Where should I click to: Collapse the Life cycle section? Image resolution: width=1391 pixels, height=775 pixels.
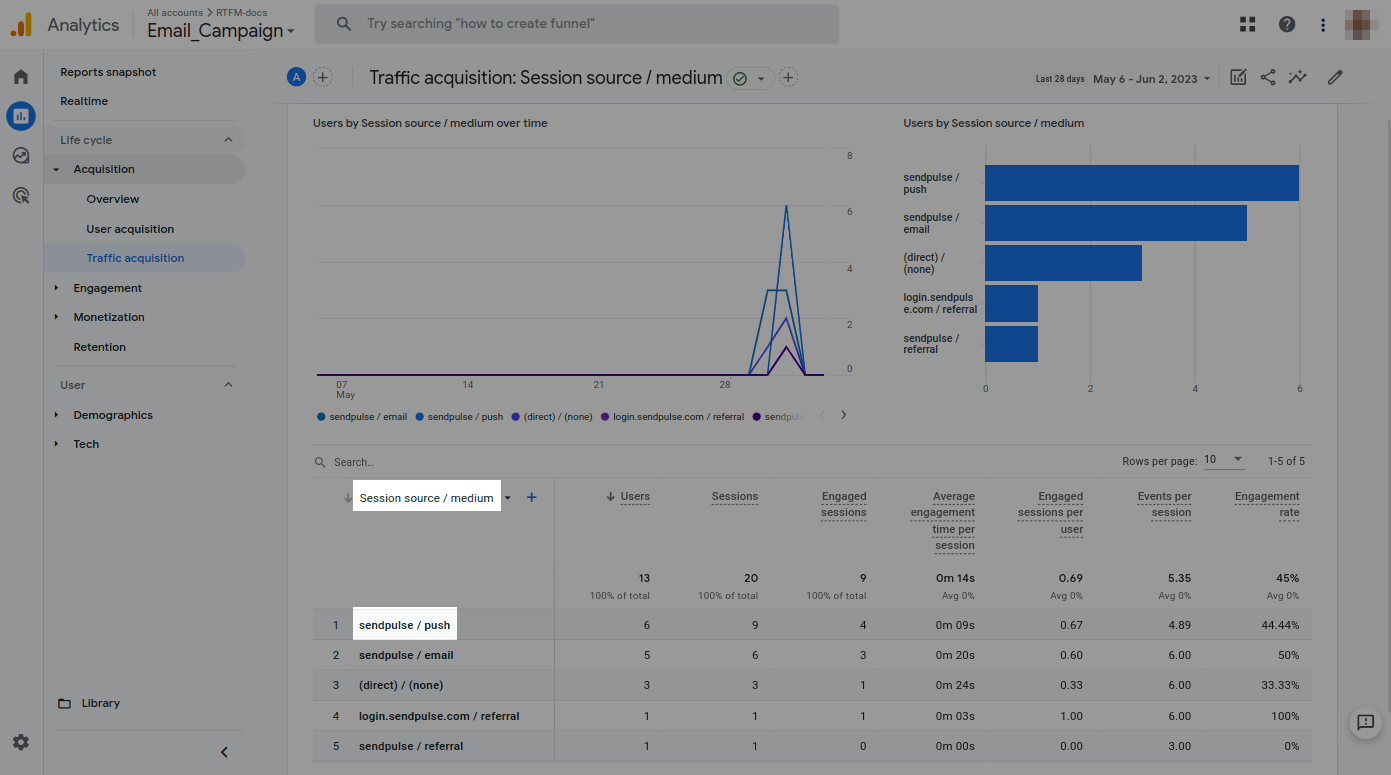(x=228, y=140)
